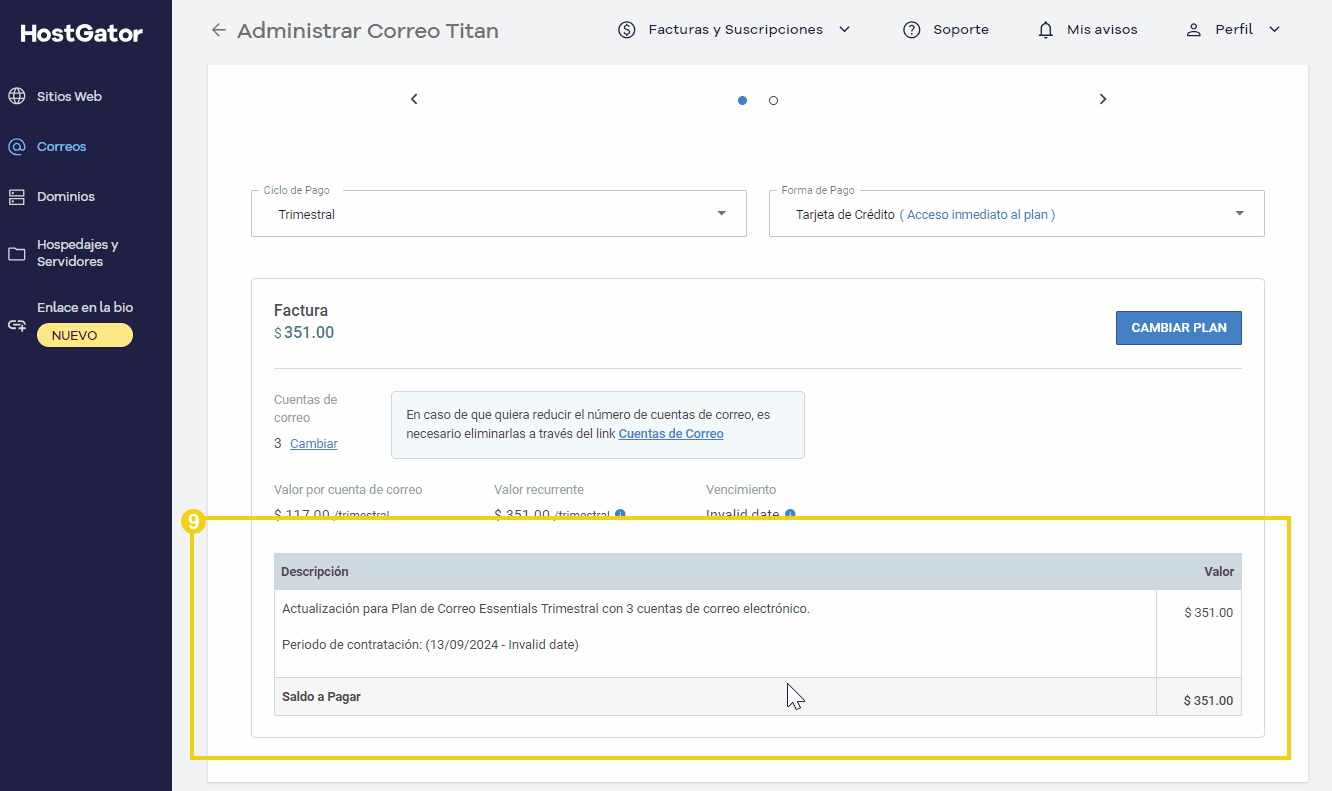
Task: Click the Valor por cuenta de correo label
Action: pos(348,490)
